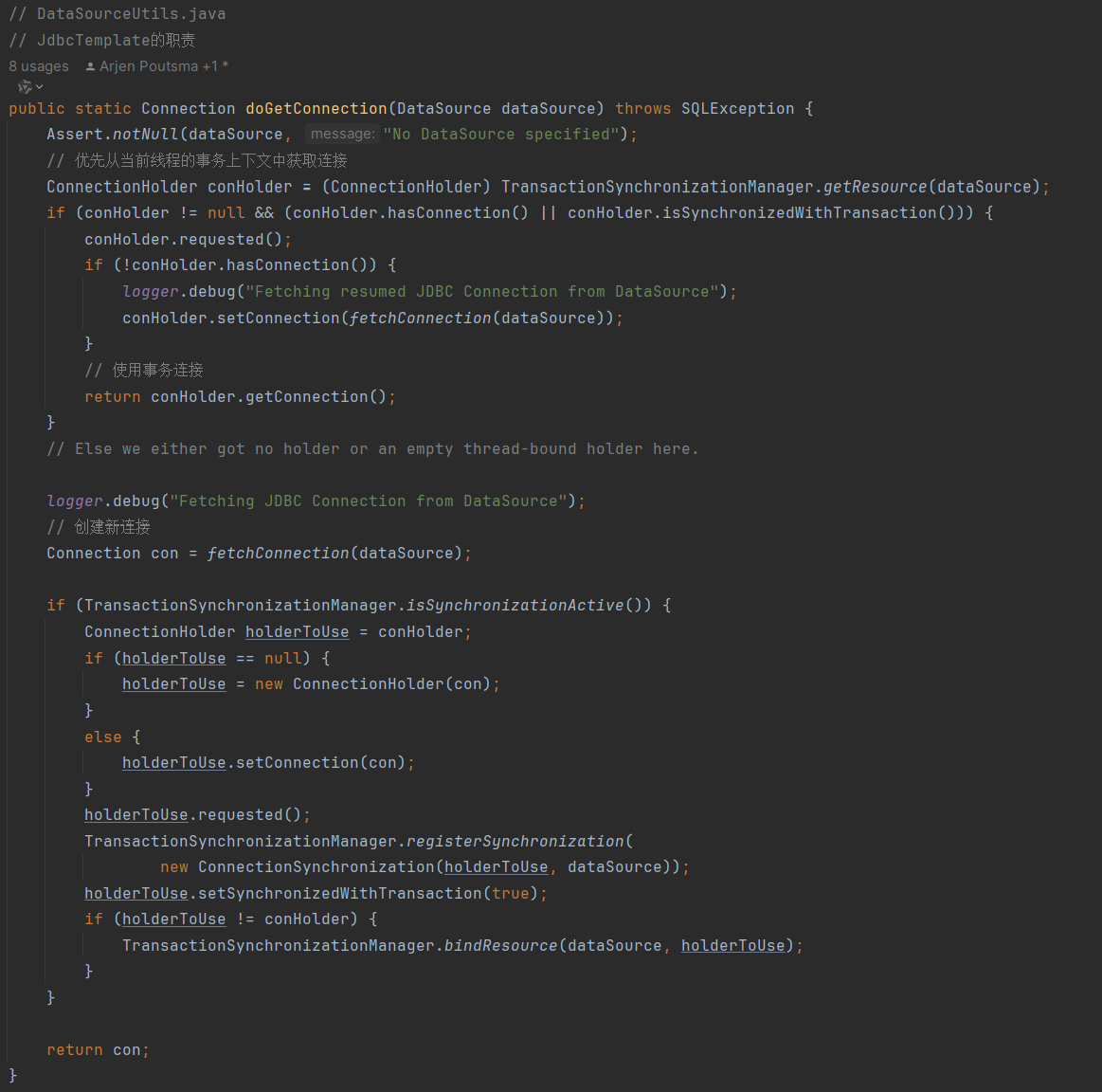Click the SQLException type in throws clause

click(x=737, y=108)
